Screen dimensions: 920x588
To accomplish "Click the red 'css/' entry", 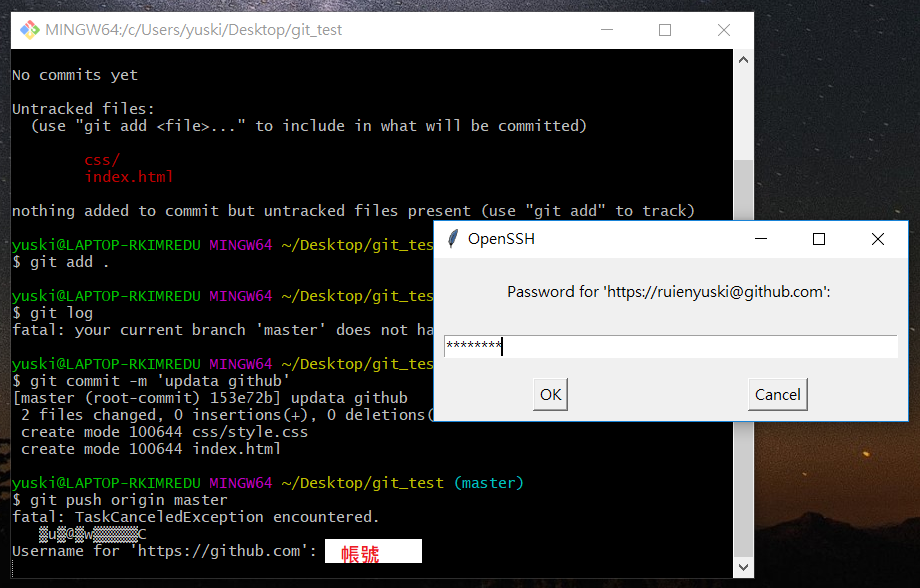I will pyautogui.click(x=102, y=160).
